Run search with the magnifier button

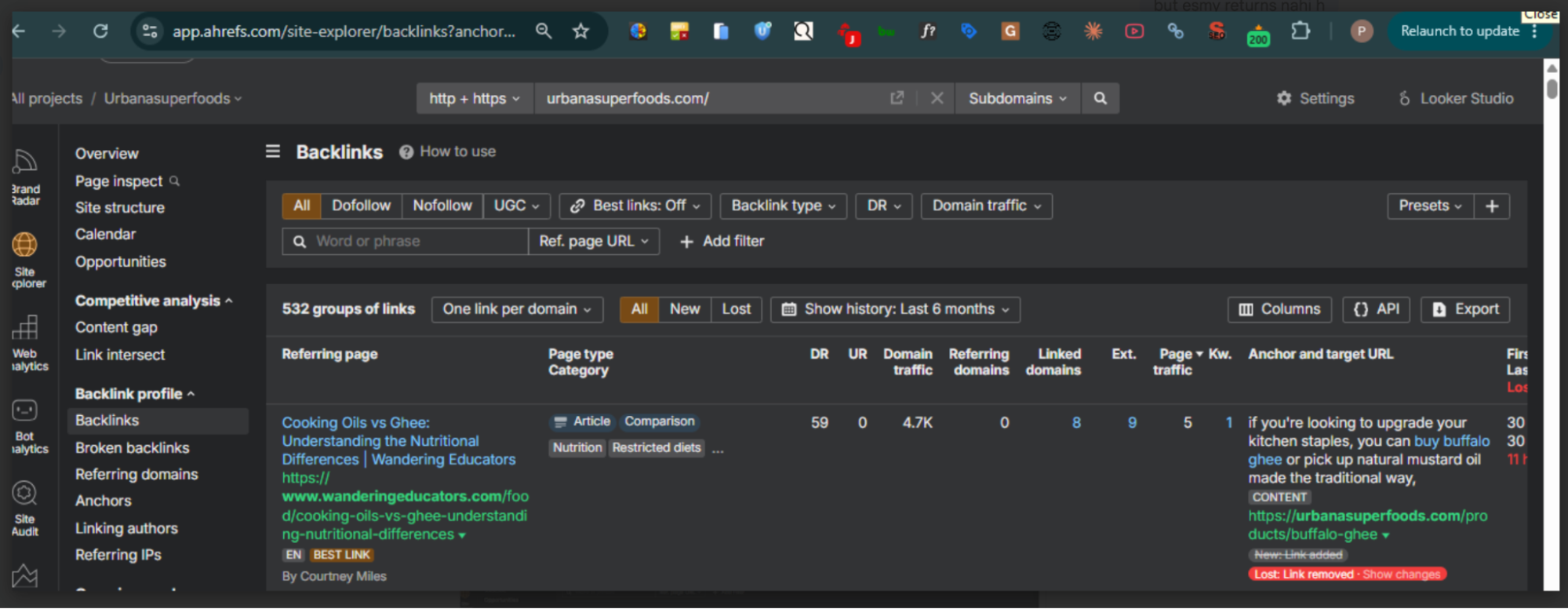(x=1101, y=98)
